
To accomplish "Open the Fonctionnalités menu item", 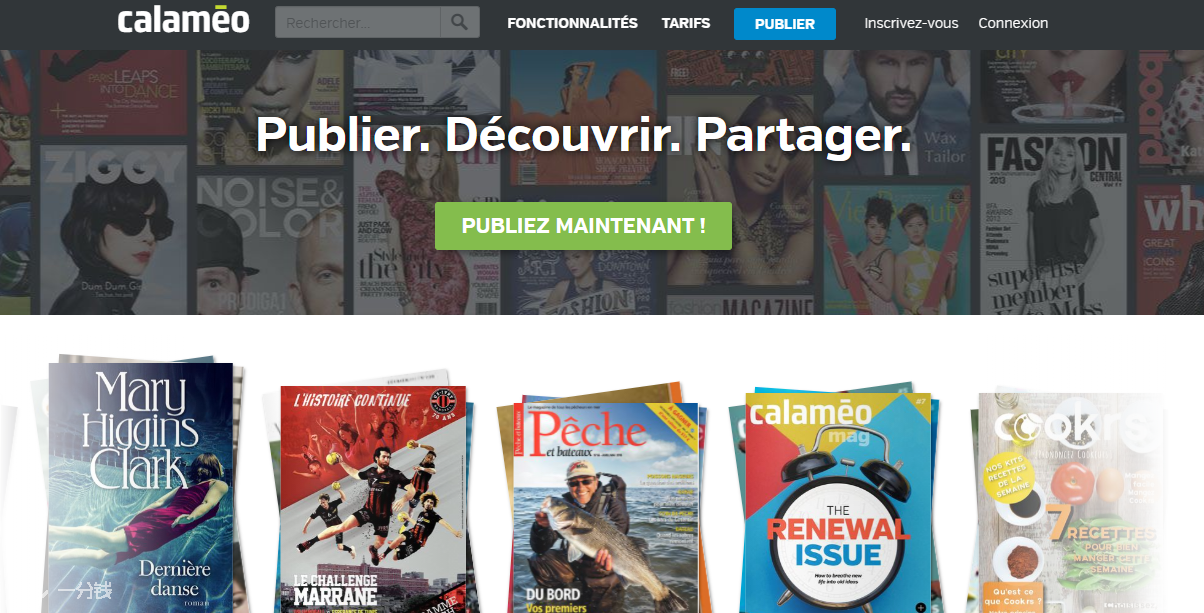I will click(572, 23).
